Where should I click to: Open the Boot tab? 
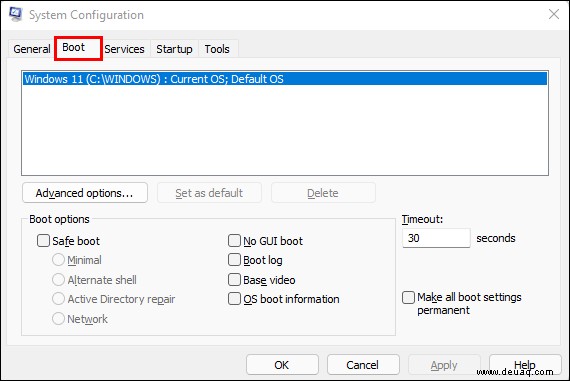click(x=78, y=48)
